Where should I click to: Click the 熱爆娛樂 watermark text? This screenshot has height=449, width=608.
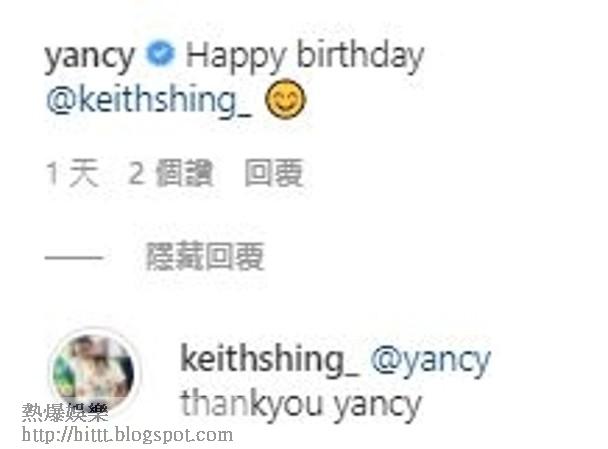click(65, 413)
